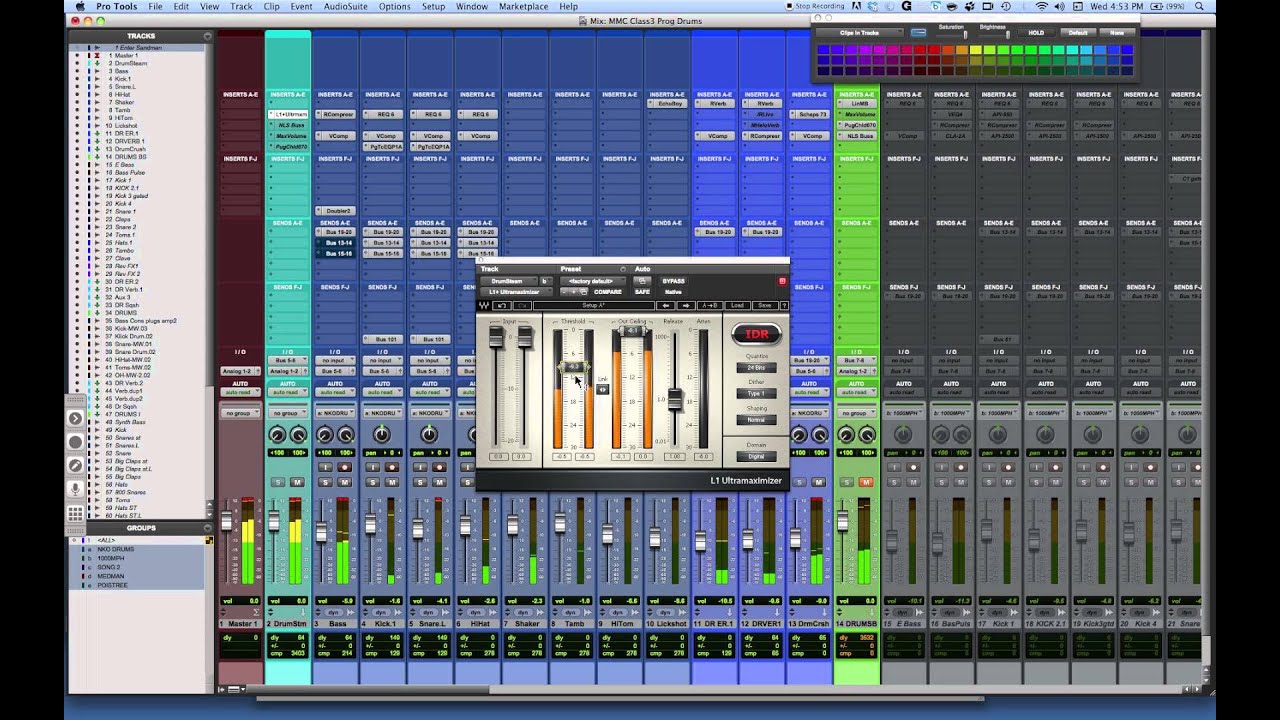Click the Wi-Fi icon in the menu bar
Viewport: 1280px width, 720px height.
[1042, 6]
